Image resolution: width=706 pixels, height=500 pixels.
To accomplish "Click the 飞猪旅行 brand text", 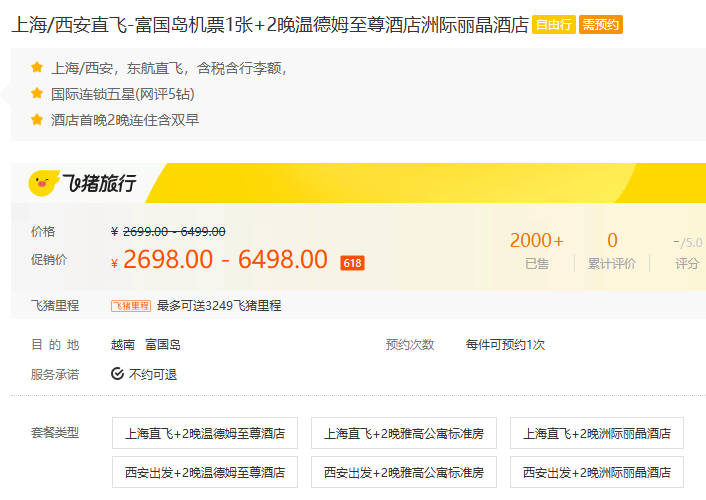I will (x=99, y=183).
